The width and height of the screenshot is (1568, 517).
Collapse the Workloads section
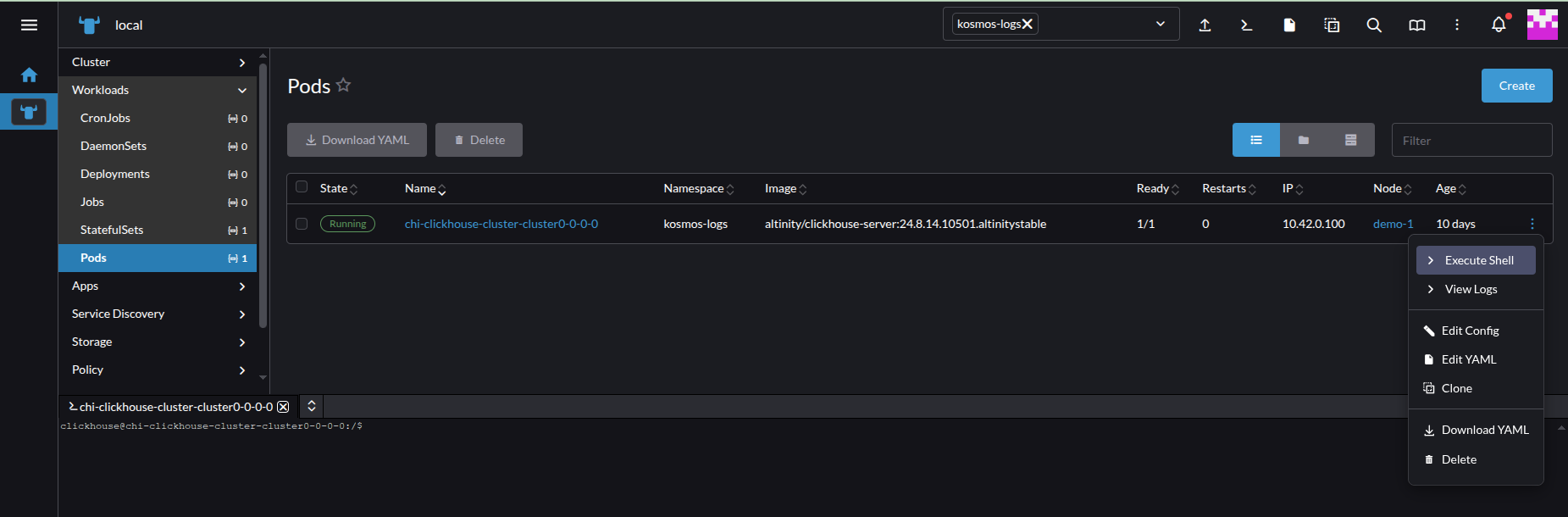[x=242, y=90]
